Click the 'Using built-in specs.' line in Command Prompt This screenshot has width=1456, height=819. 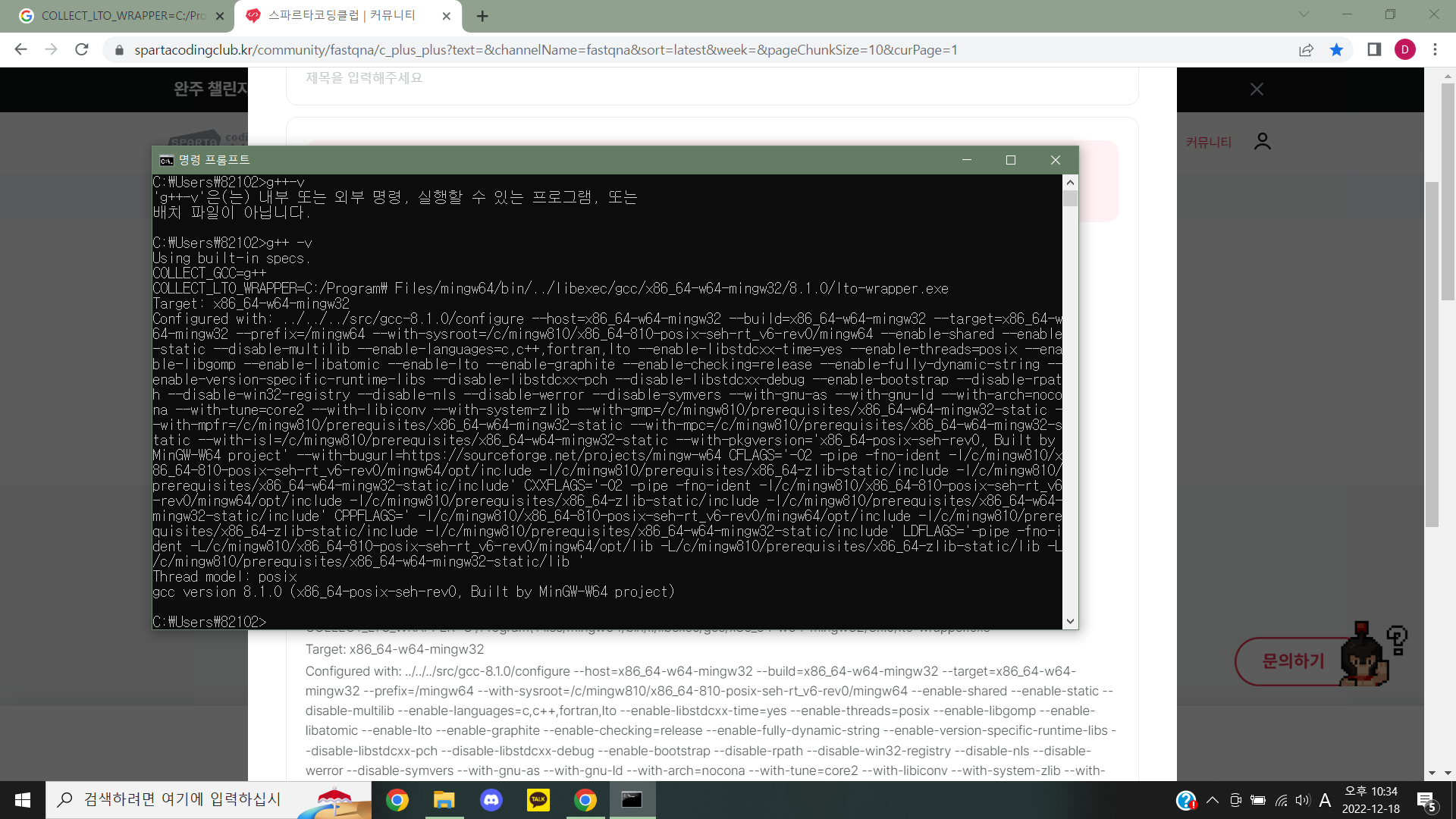pyautogui.click(x=231, y=258)
